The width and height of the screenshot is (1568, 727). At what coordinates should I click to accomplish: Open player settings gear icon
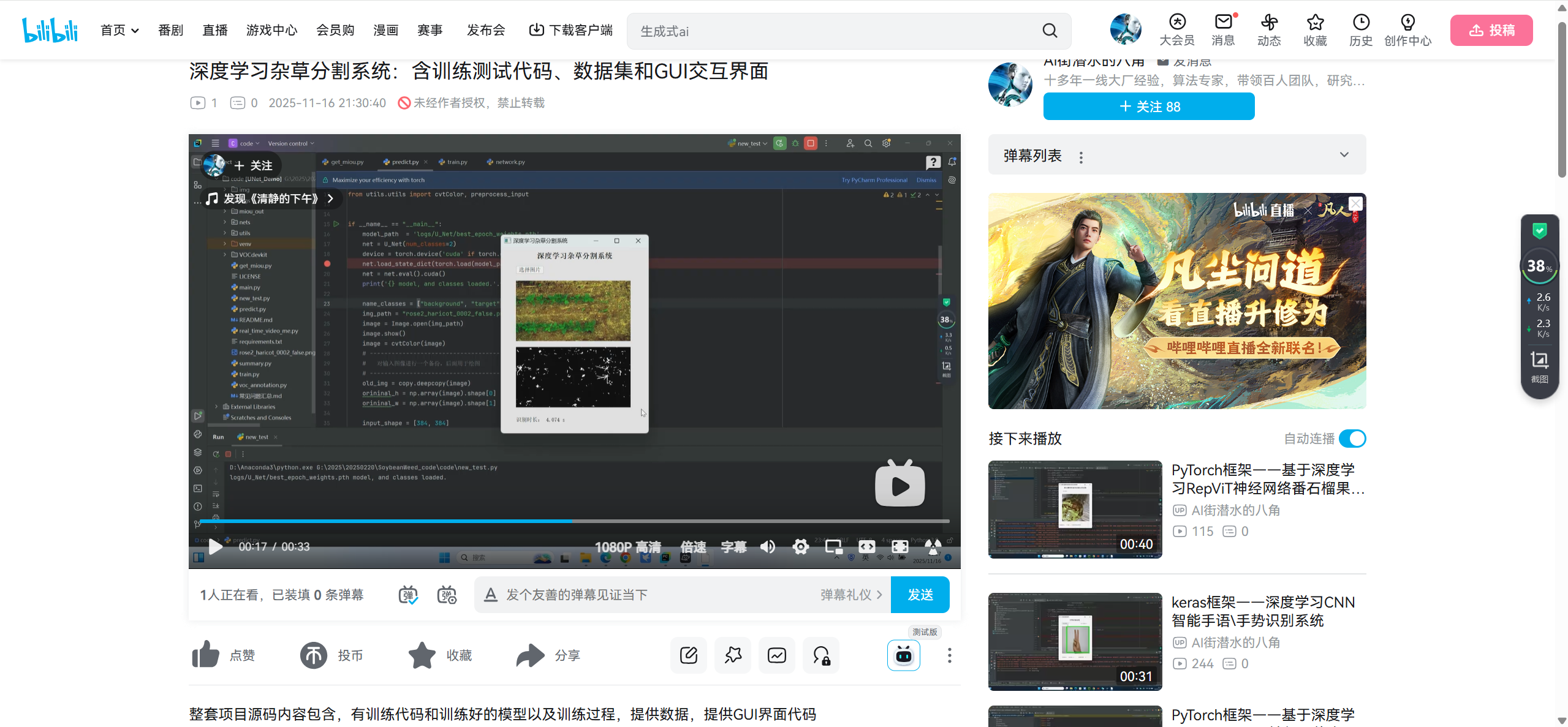[800, 546]
